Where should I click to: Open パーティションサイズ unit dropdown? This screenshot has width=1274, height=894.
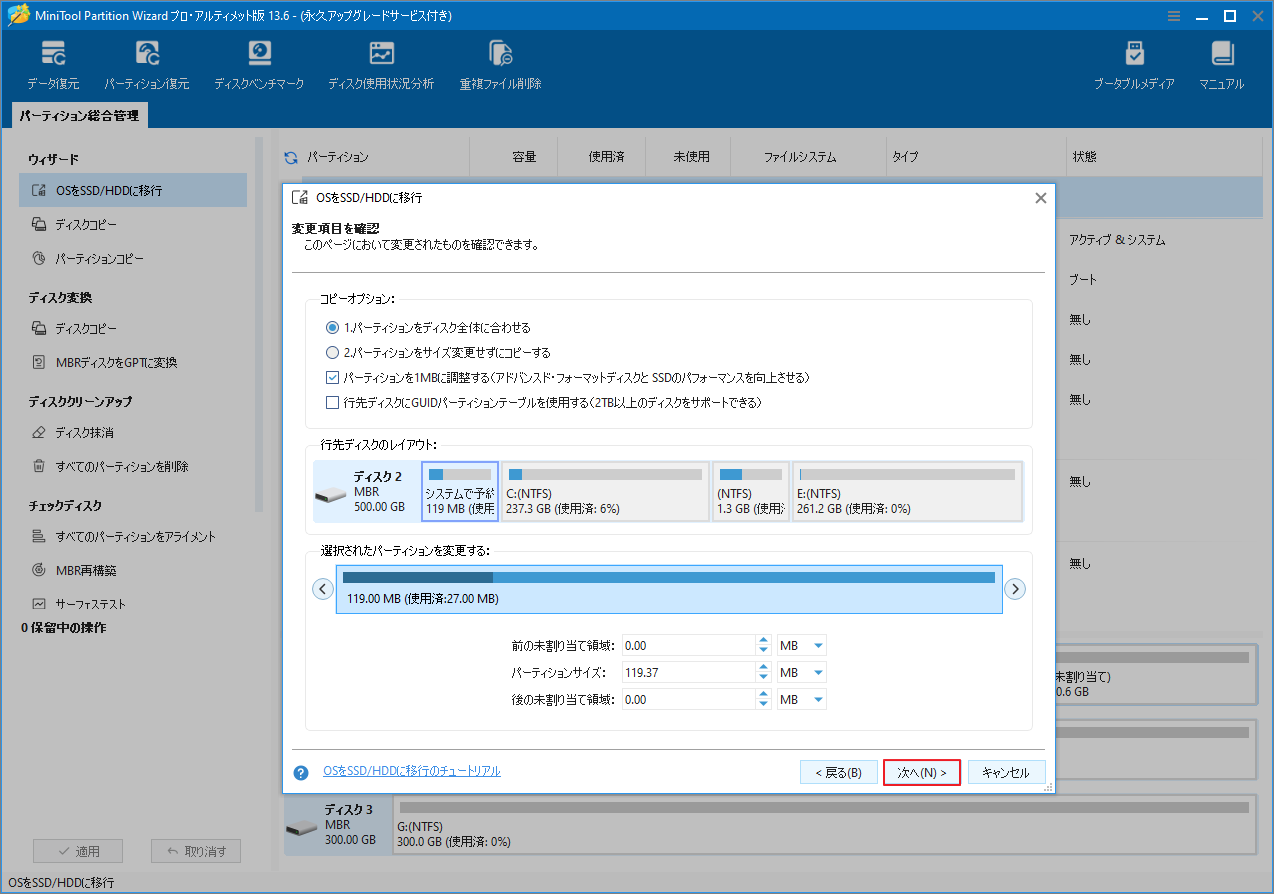800,671
